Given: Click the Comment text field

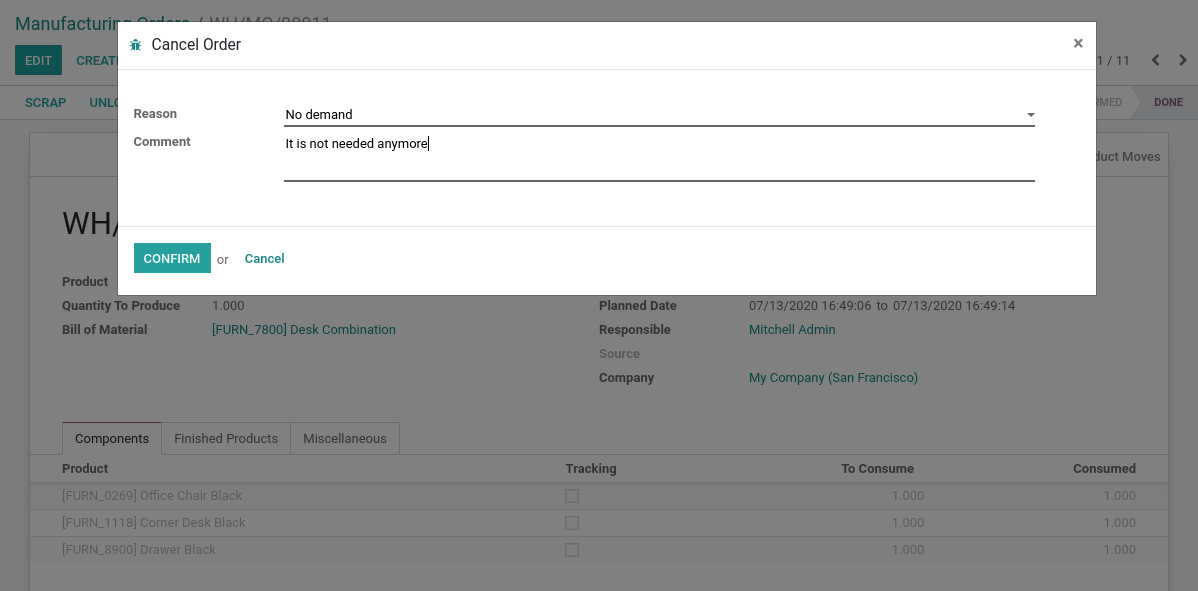Looking at the screenshot, I should 658,156.
